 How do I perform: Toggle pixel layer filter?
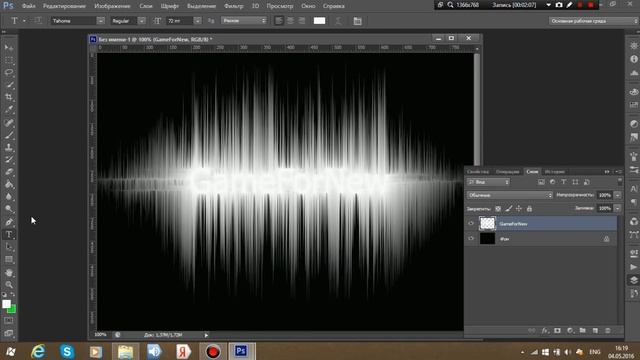(x=541, y=182)
